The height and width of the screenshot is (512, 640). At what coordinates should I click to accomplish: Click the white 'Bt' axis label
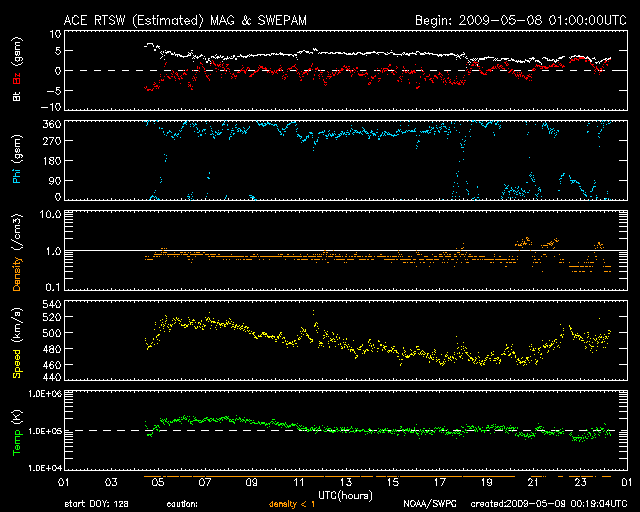[x=17, y=96]
